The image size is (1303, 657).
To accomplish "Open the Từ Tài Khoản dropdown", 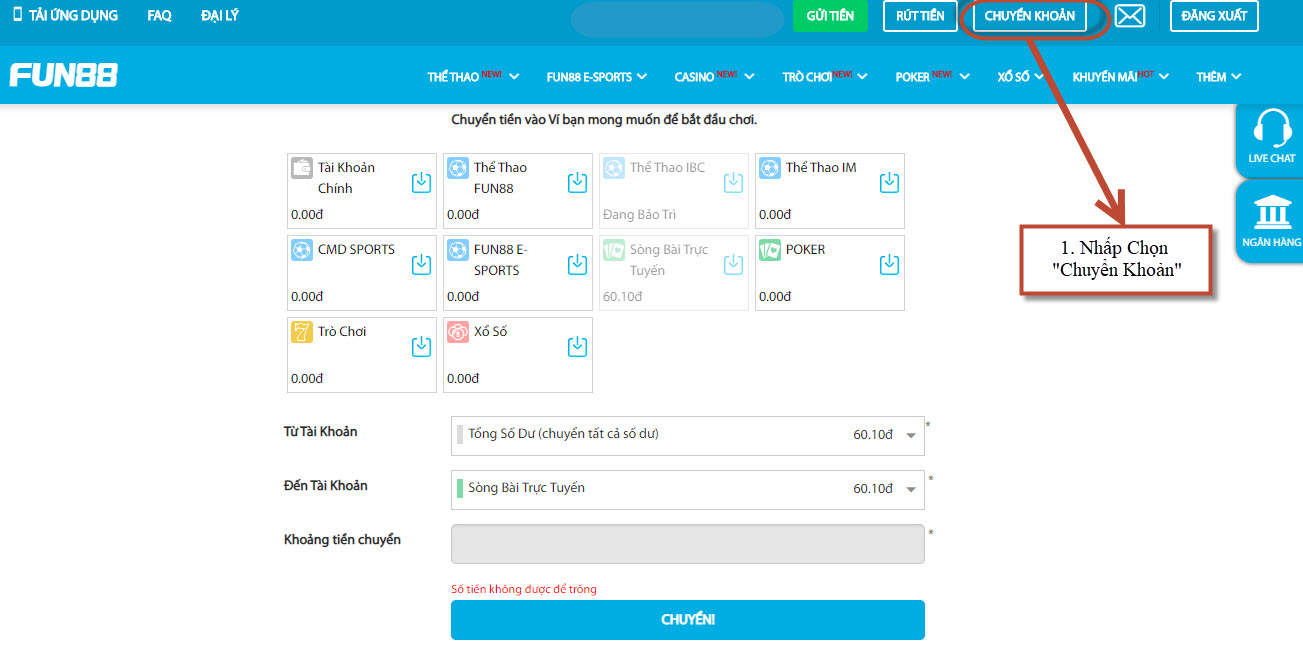I will (x=688, y=435).
